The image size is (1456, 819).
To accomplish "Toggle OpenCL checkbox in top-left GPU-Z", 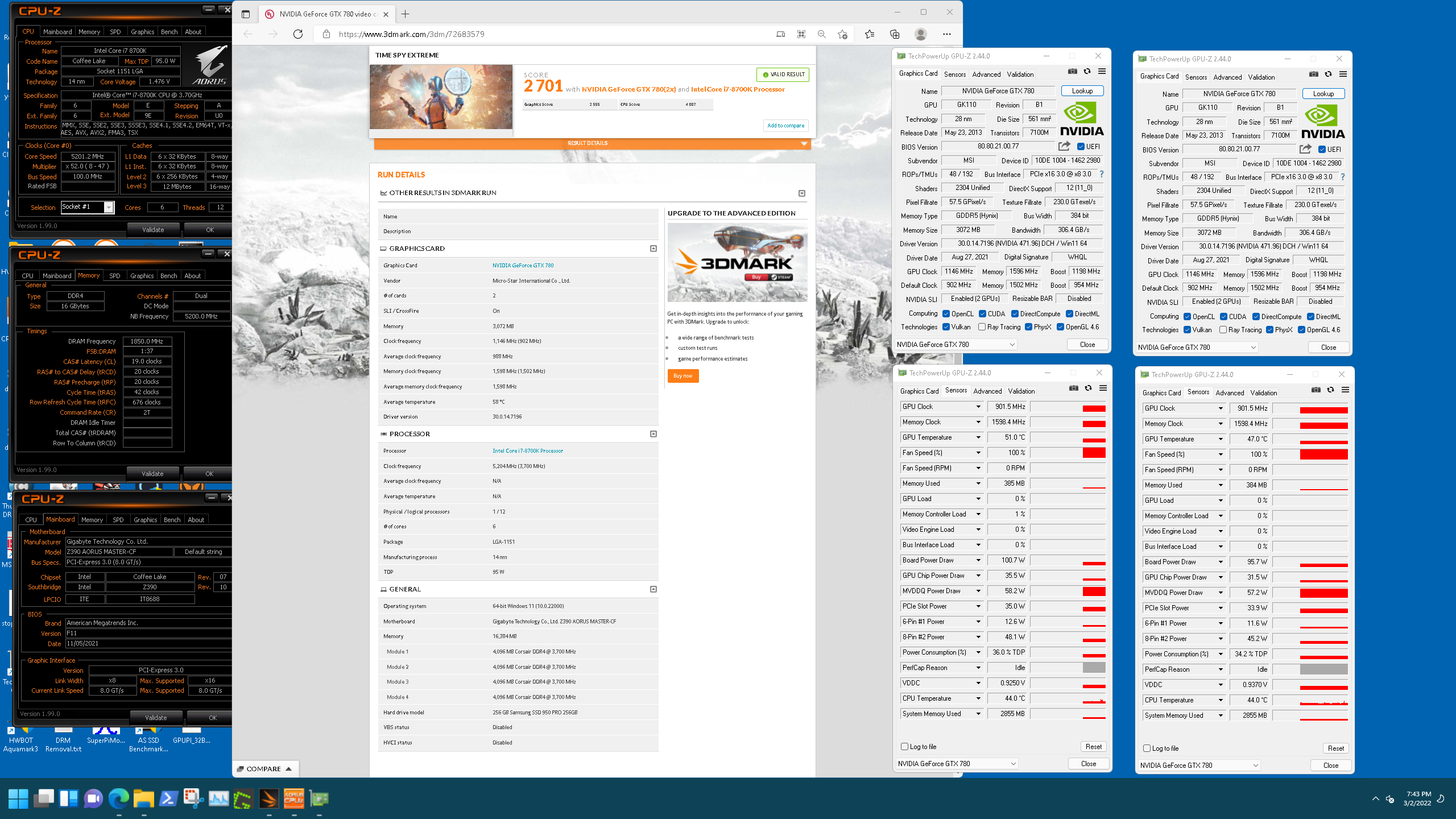I will pos(946,314).
